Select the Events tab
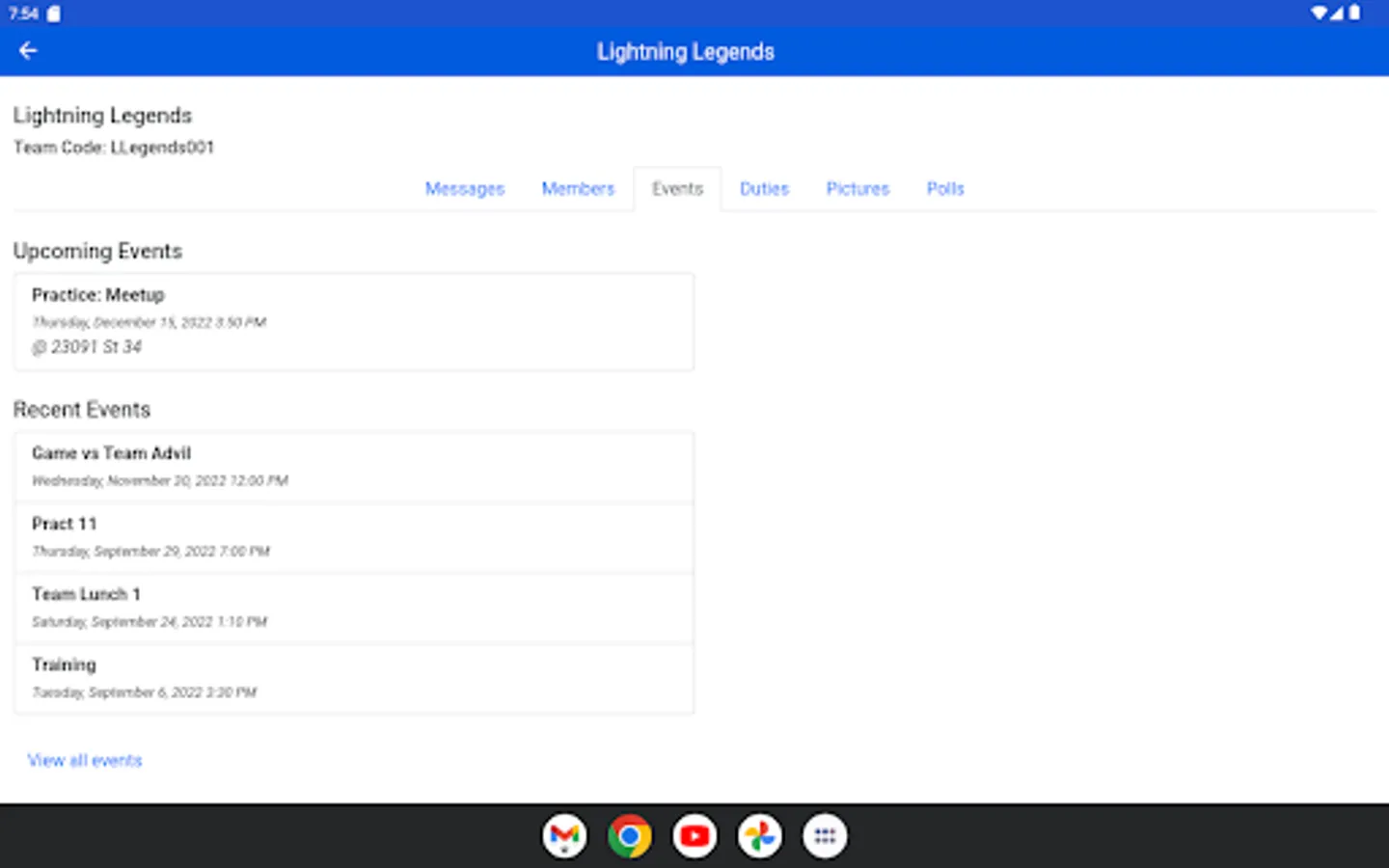 (677, 189)
